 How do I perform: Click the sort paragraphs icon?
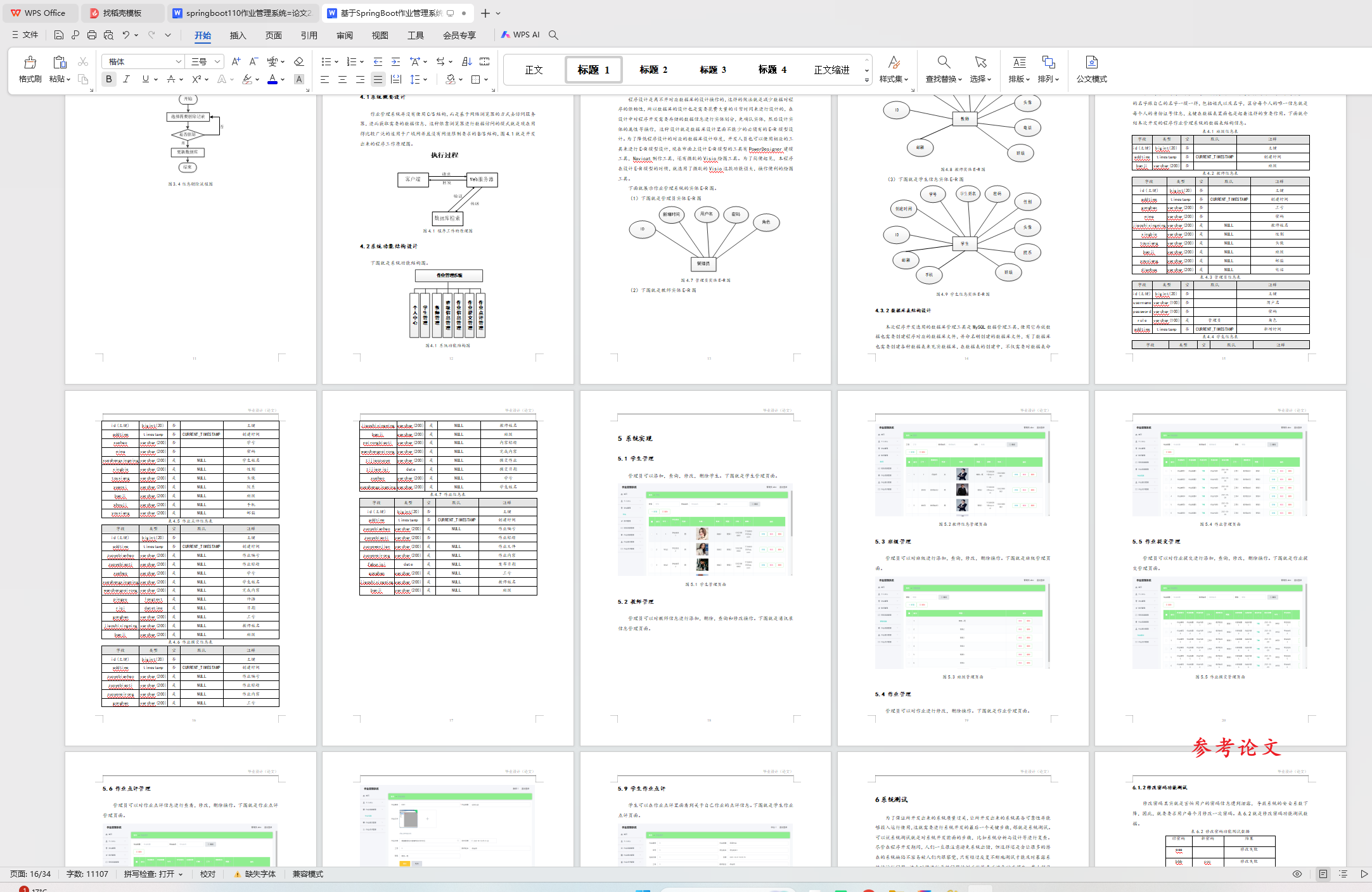[467, 61]
